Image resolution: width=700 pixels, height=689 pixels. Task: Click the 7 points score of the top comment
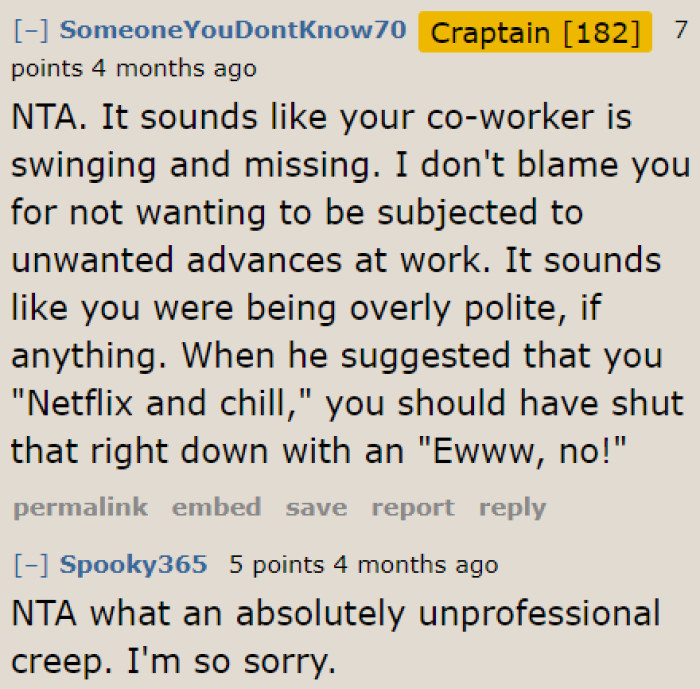680,30
